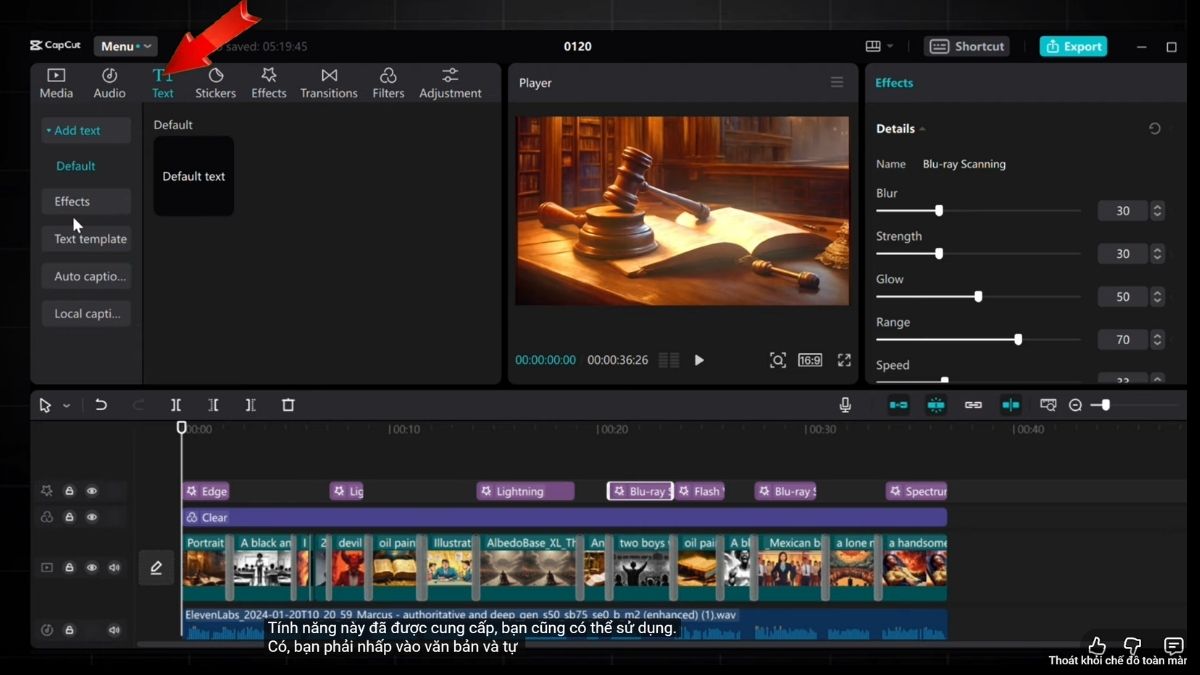Lock the effects track with the padlock
This screenshot has height=675, width=1200.
tap(68, 490)
